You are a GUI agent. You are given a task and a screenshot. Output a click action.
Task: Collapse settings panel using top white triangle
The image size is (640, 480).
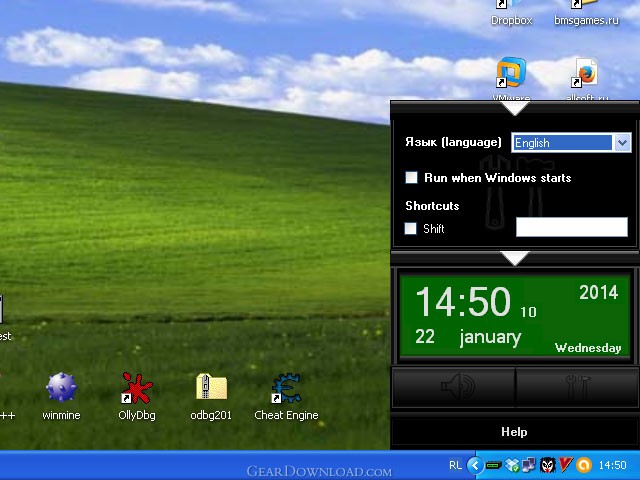(x=515, y=109)
